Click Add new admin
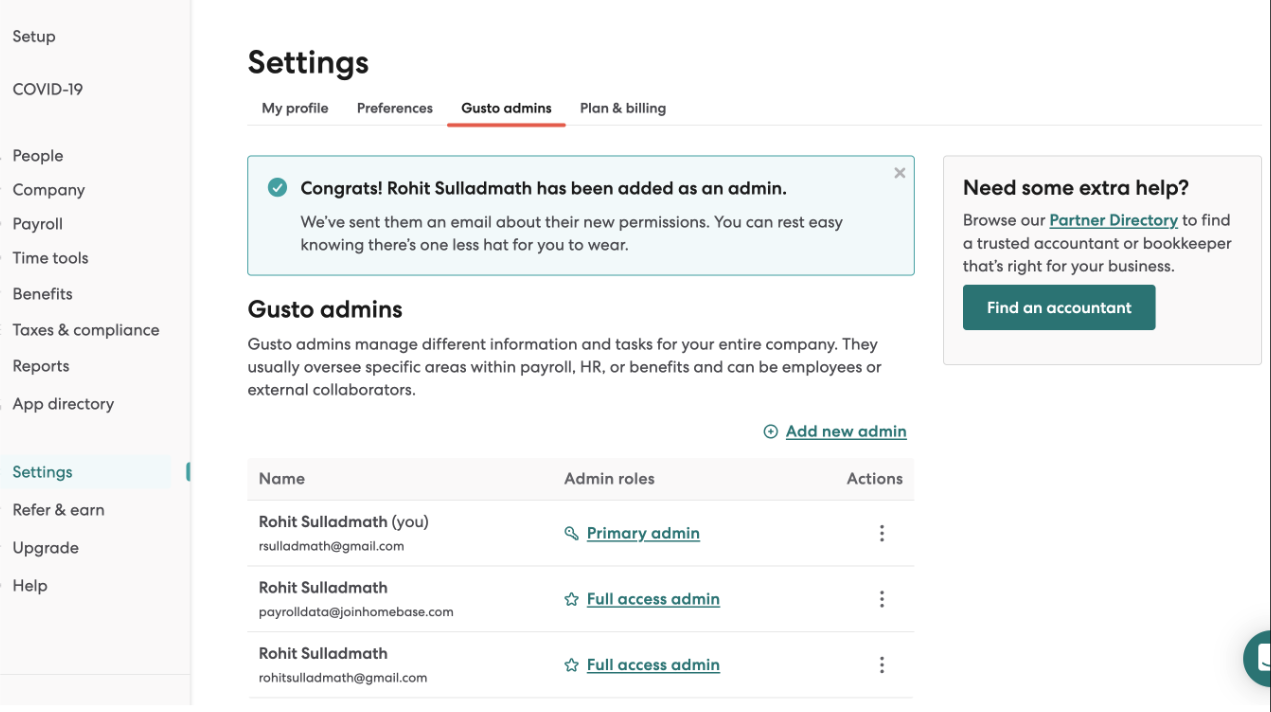The image size is (1271, 712). (x=846, y=431)
